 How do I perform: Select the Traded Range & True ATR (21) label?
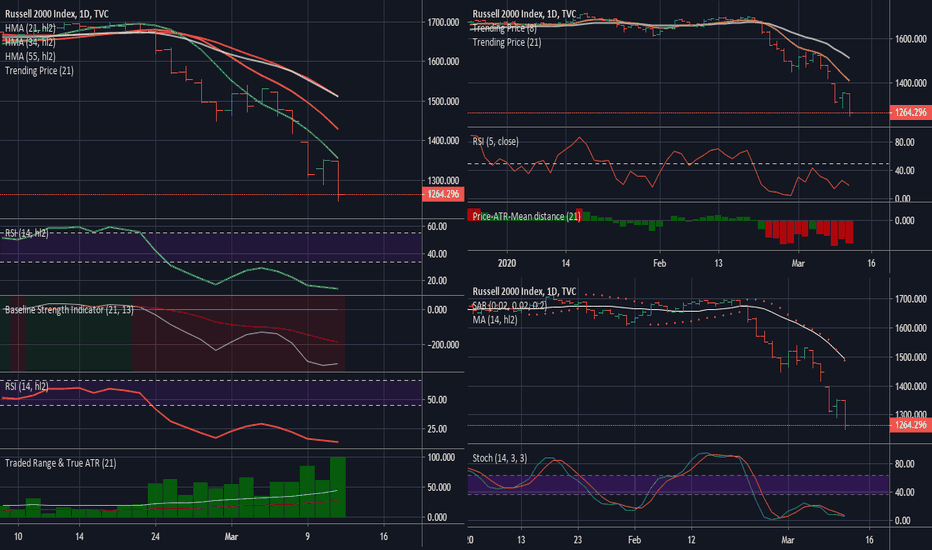click(x=61, y=463)
